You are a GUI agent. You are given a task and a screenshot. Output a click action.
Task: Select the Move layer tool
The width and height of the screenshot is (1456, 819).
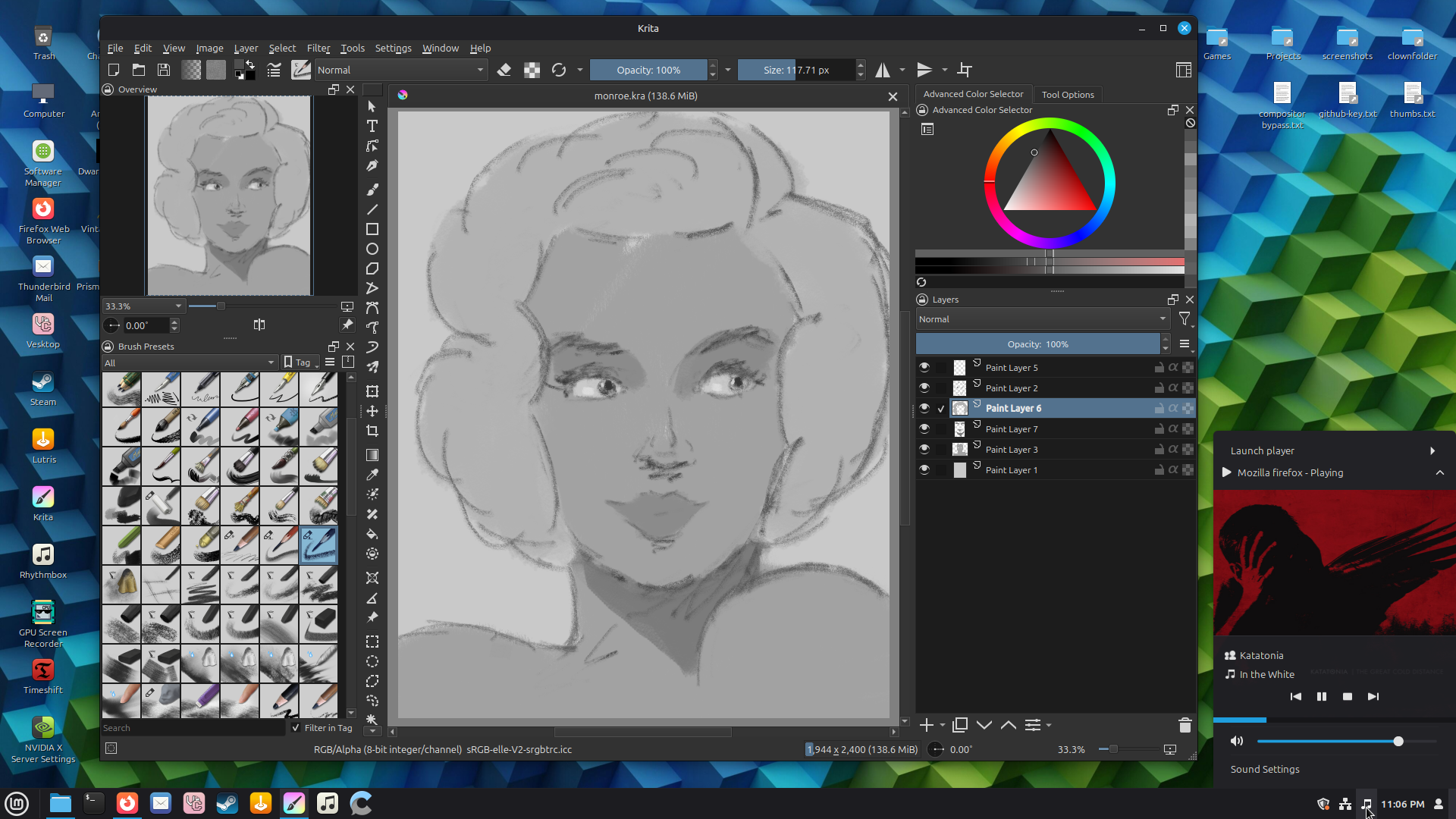click(x=372, y=411)
